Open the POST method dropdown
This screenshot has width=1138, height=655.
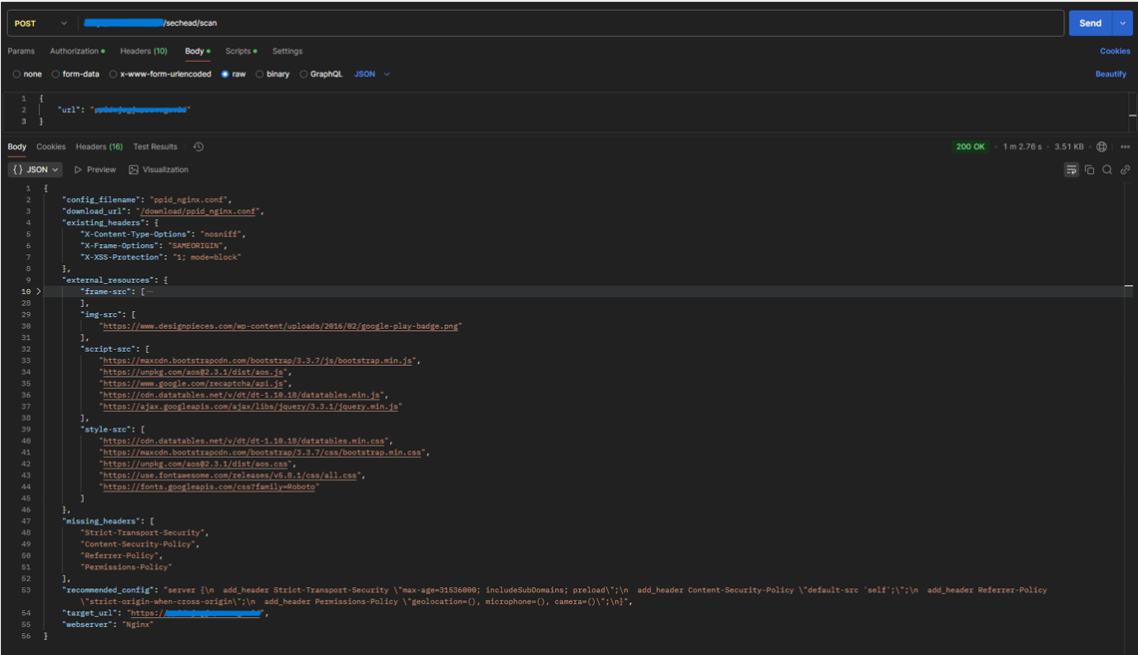[40, 23]
